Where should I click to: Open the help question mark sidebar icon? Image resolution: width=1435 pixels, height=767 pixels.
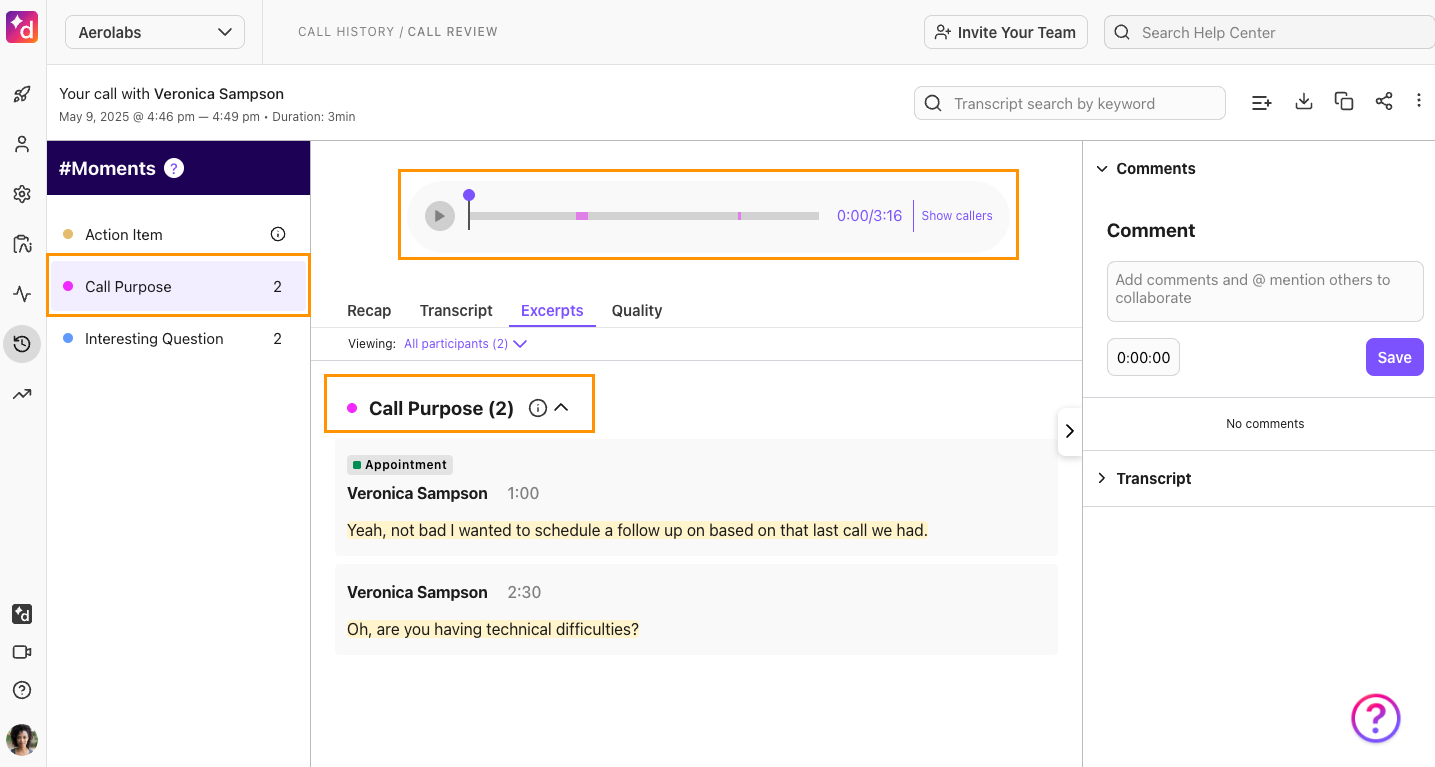22,690
